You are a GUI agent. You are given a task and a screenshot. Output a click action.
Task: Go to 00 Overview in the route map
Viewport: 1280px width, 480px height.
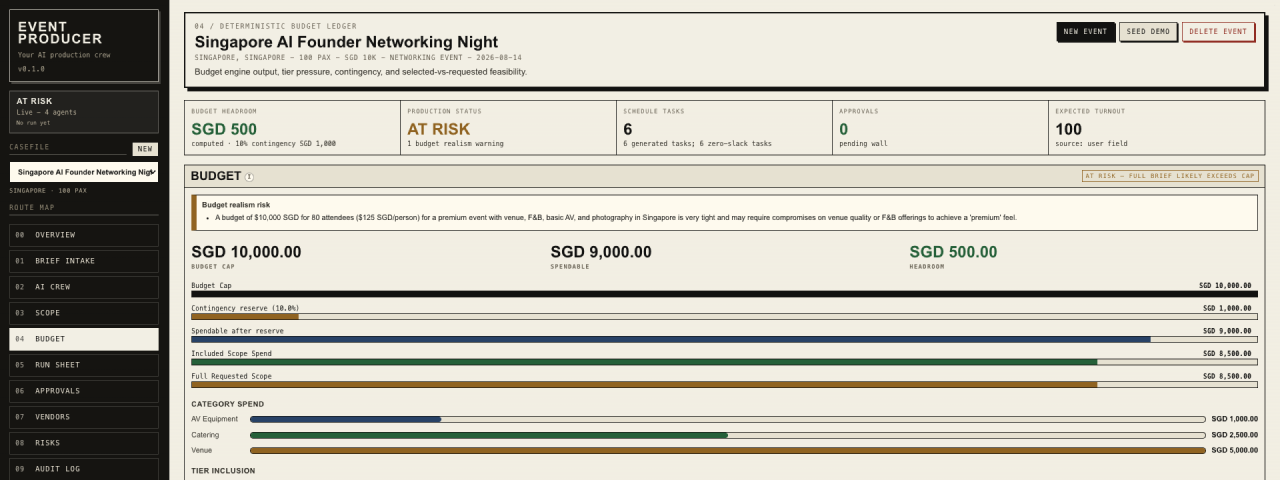84,235
